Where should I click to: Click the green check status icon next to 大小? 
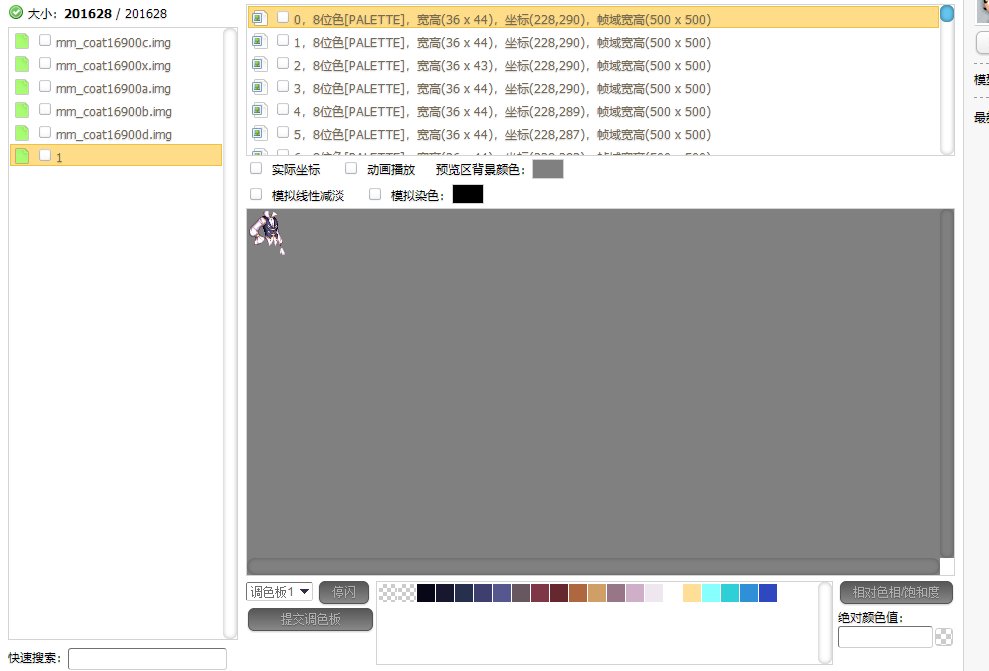point(16,13)
